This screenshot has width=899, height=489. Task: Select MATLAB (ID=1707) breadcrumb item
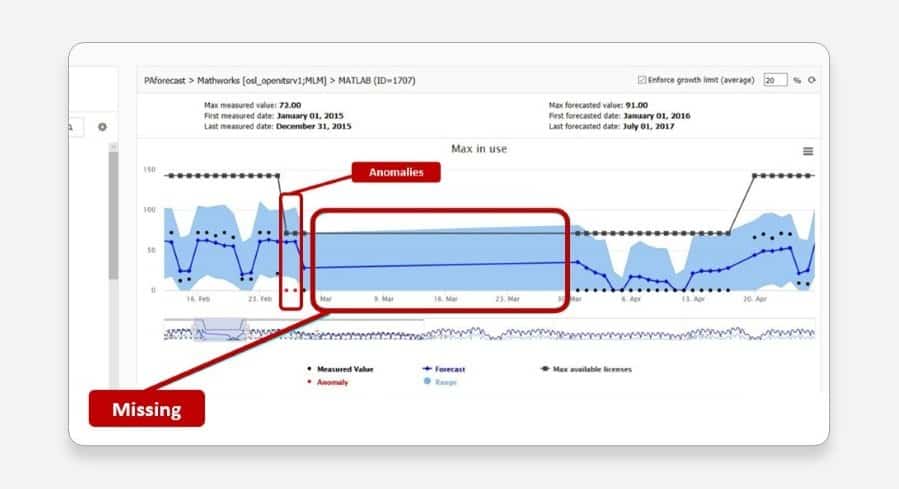point(377,81)
